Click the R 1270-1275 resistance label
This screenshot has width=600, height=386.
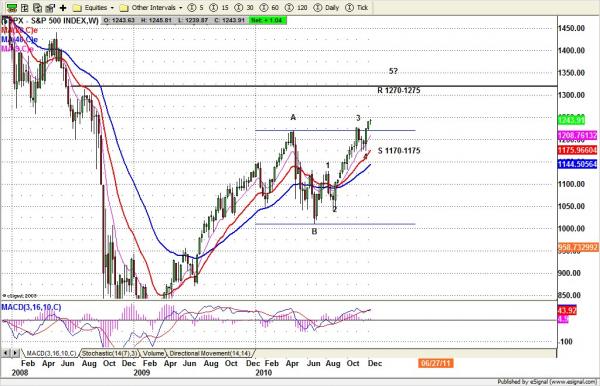point(399,90)
